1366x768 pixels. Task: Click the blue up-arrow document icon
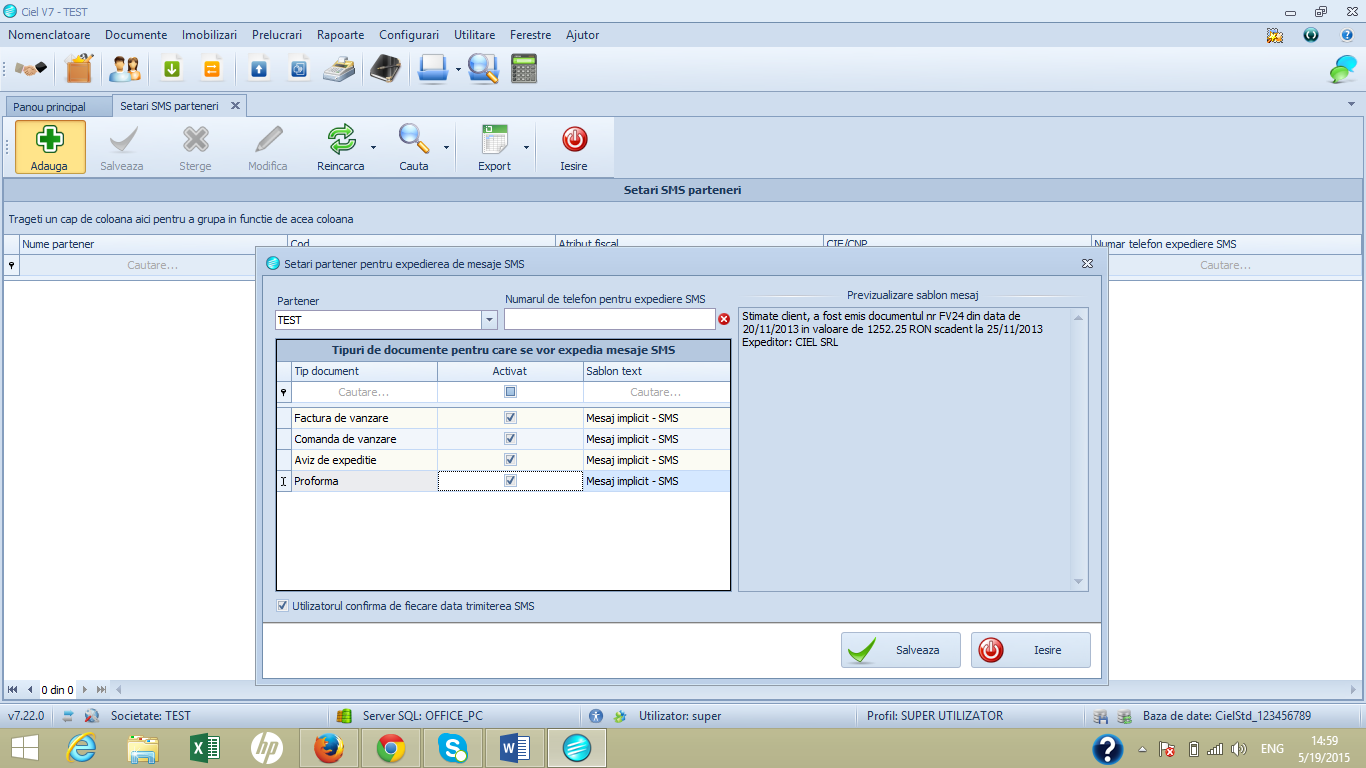coord(259,69)
